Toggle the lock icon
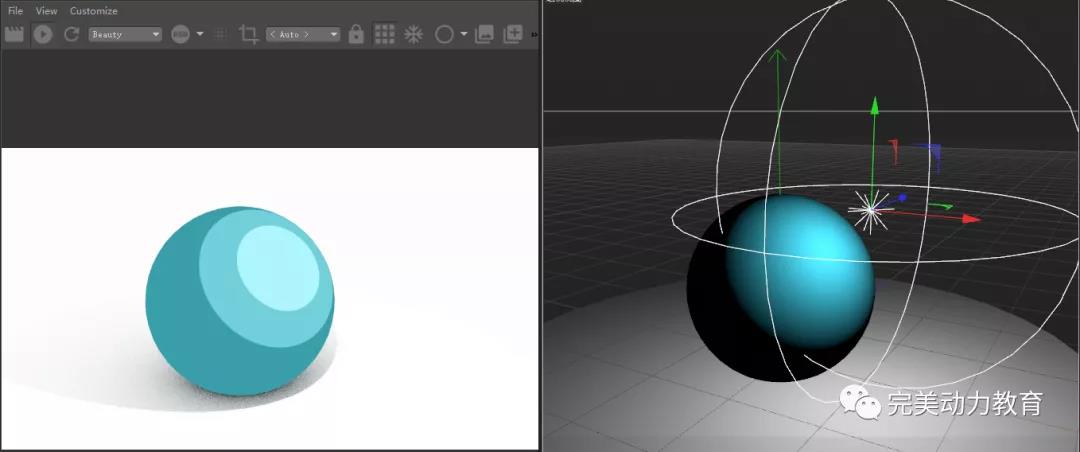Screen dimensions: 1080x452 pyautogui.click(x=356, y=34)
